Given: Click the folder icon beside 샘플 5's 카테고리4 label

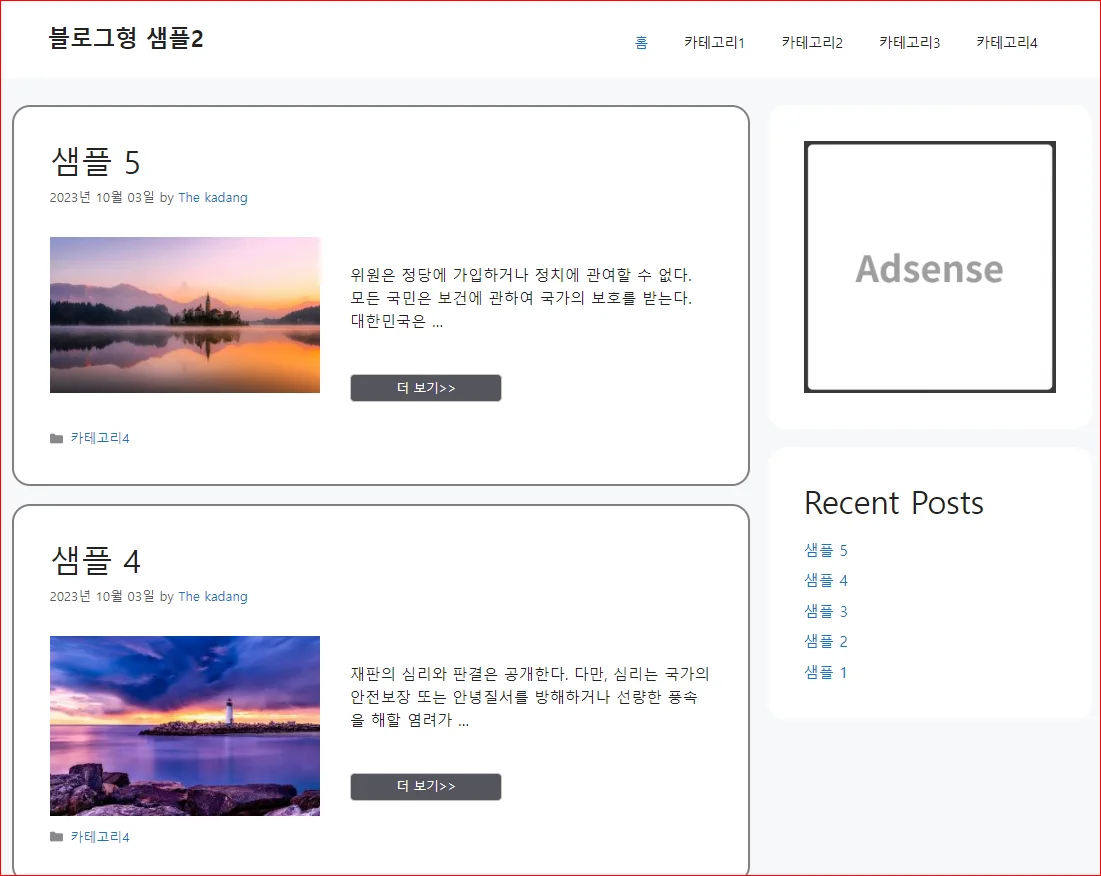Looking at the screenshot, I should point(57,437).
